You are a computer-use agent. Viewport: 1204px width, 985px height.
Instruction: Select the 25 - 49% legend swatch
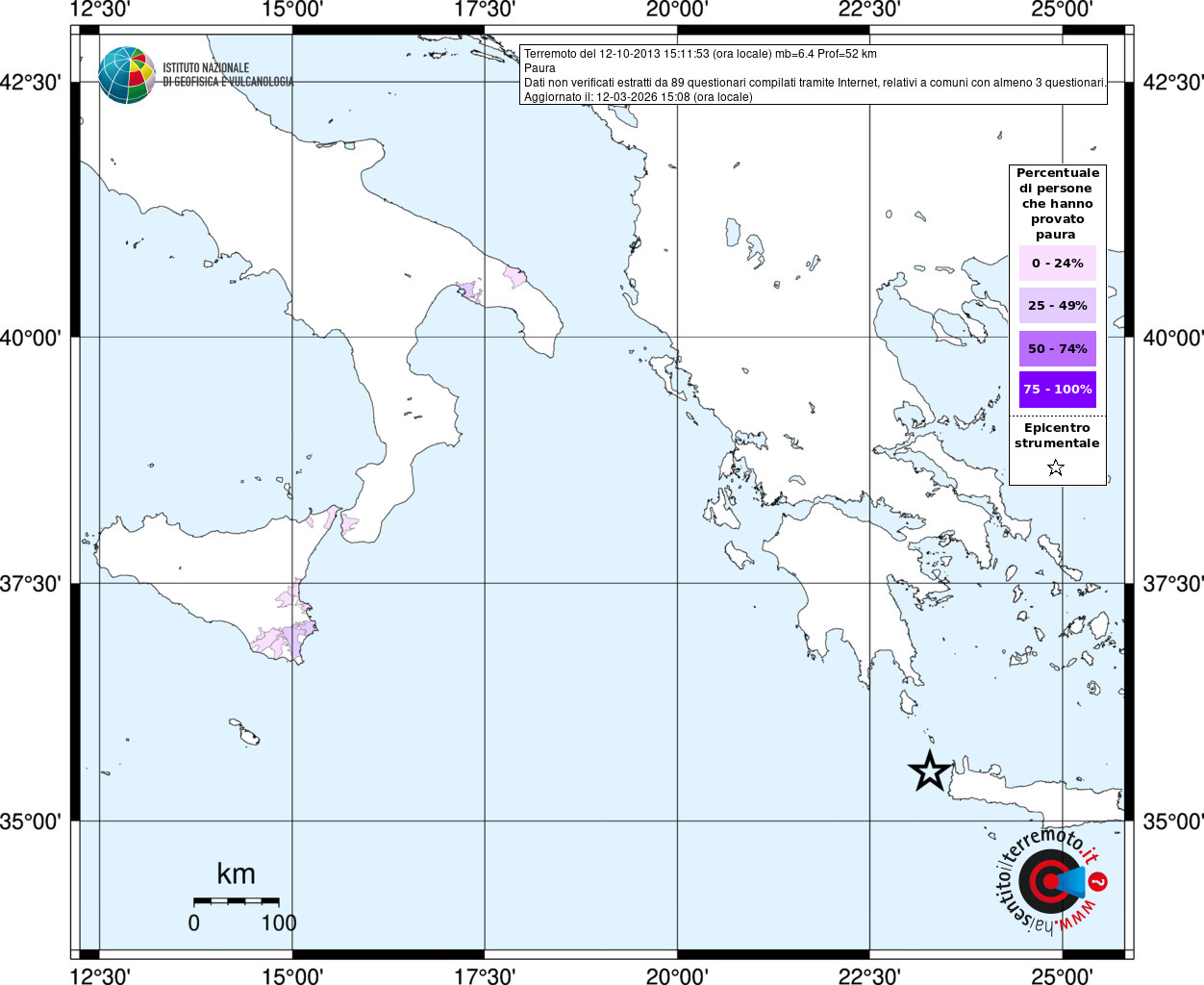[x=1057, y=305]
